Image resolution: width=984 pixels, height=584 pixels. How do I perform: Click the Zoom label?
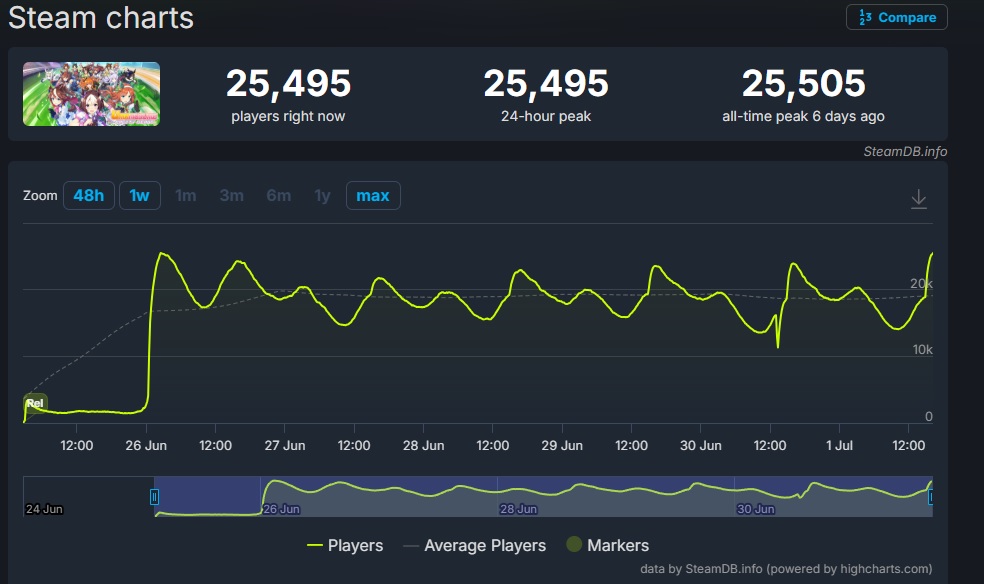click(x=40, y=196)
